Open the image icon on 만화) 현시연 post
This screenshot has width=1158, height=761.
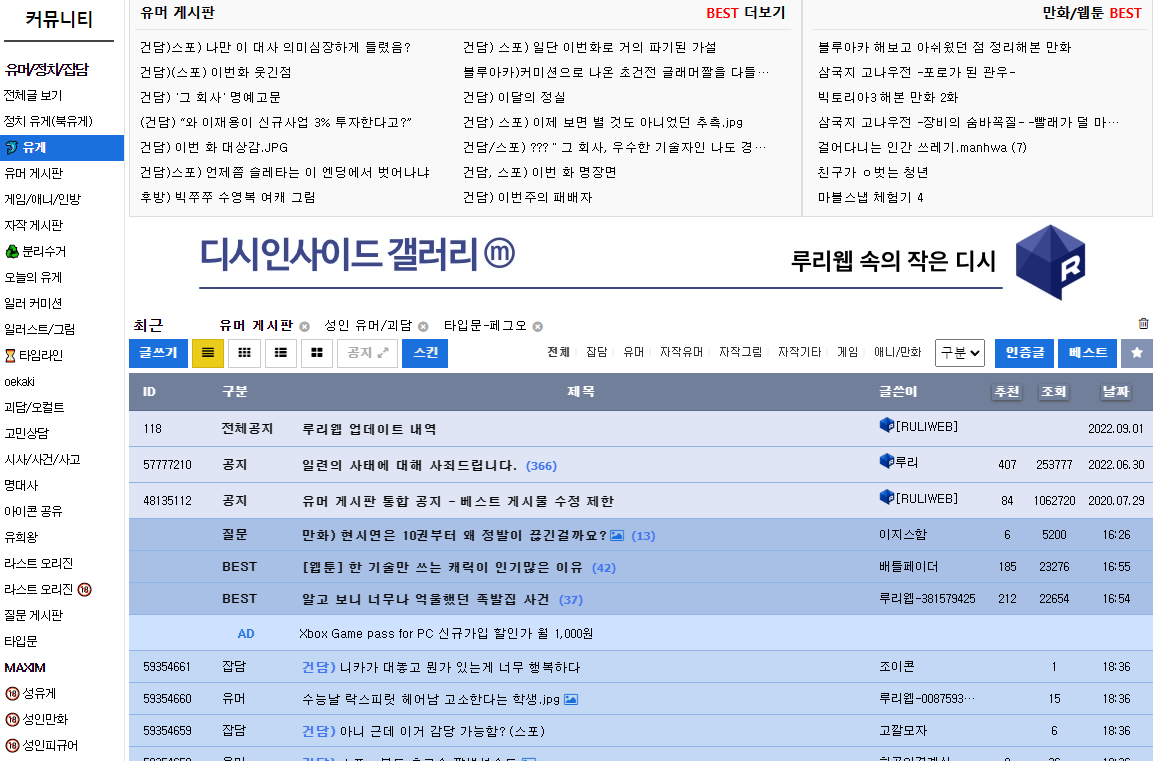617,536
